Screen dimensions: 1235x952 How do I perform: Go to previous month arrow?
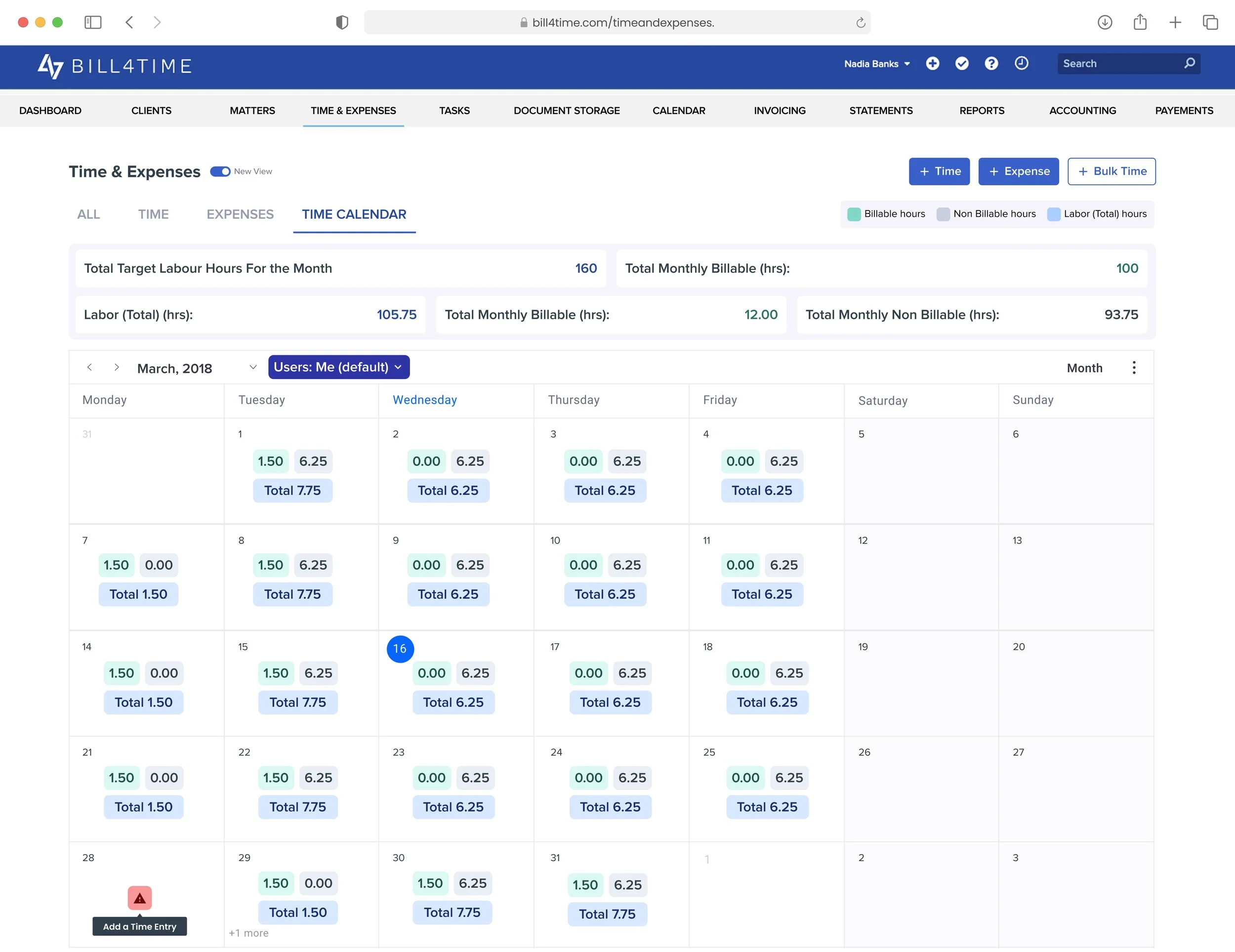[x=89, y=367]
